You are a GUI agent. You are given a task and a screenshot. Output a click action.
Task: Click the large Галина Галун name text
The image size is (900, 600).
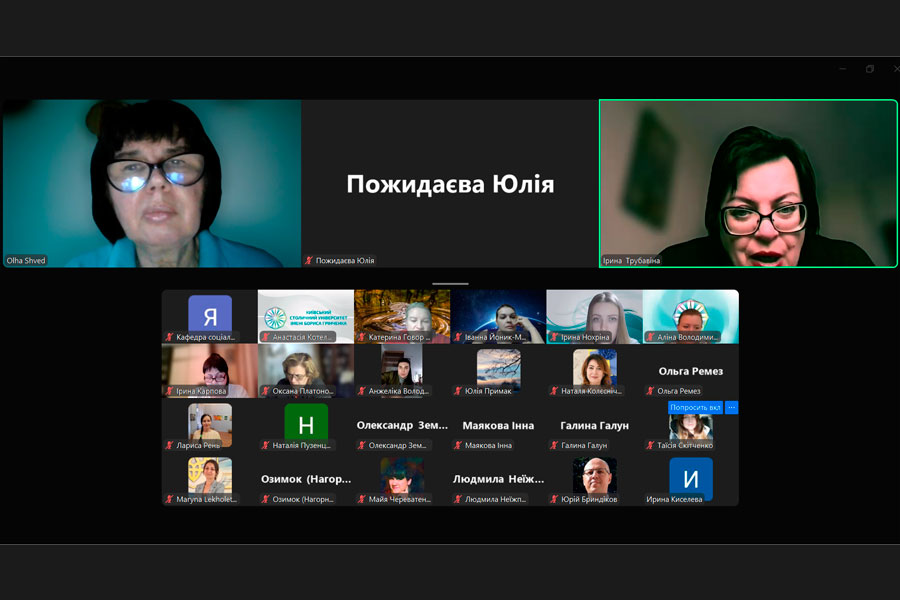(x=595, y=425)
